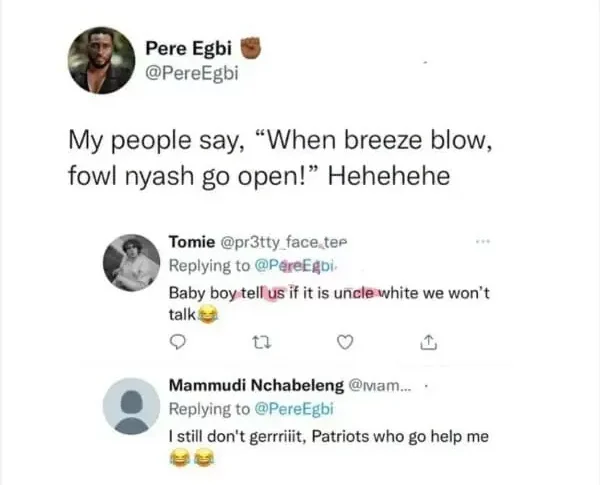Retweet Tomie's reply
The height and width of the screenshot is (485, 600).
255,343
